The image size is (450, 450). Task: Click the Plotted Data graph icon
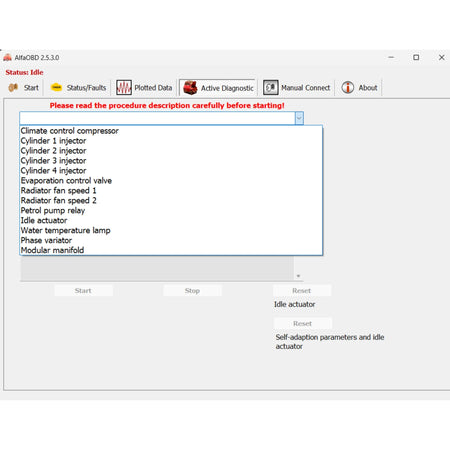[x=124, y=88]
